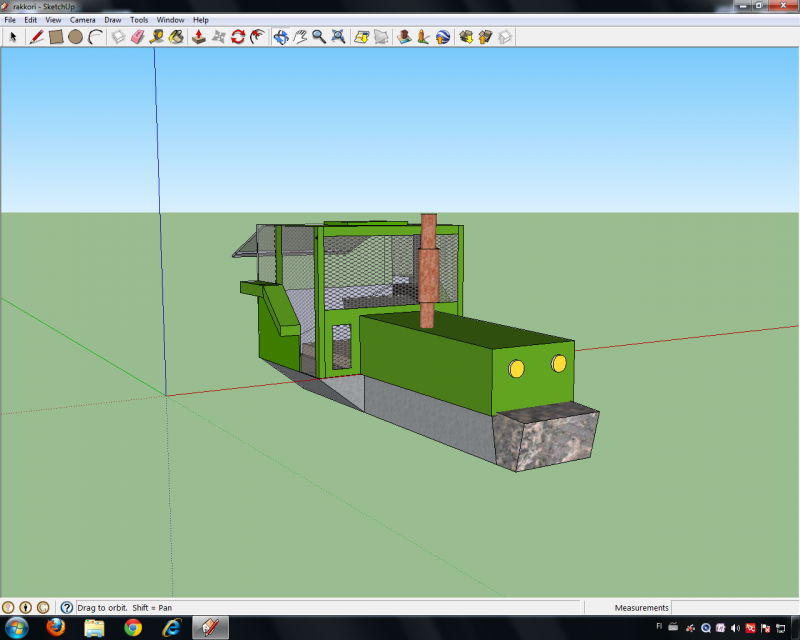Click the Measurements input box
The width and height of the screenshot is (800, 640).
coord(735,607)
